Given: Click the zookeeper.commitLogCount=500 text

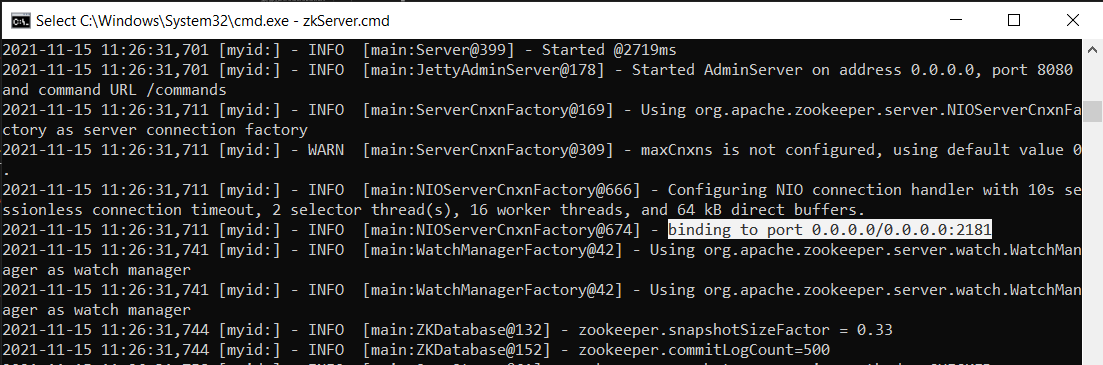Looking at the screenshot, I should click(704, 349).
